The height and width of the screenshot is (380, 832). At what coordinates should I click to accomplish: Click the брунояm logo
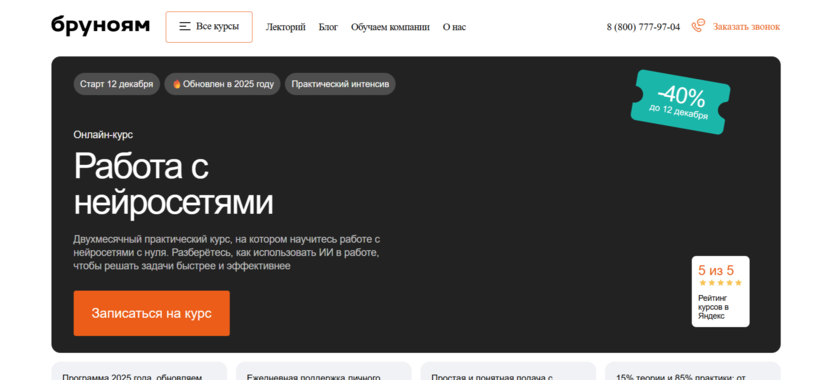[x=100, y=26]
